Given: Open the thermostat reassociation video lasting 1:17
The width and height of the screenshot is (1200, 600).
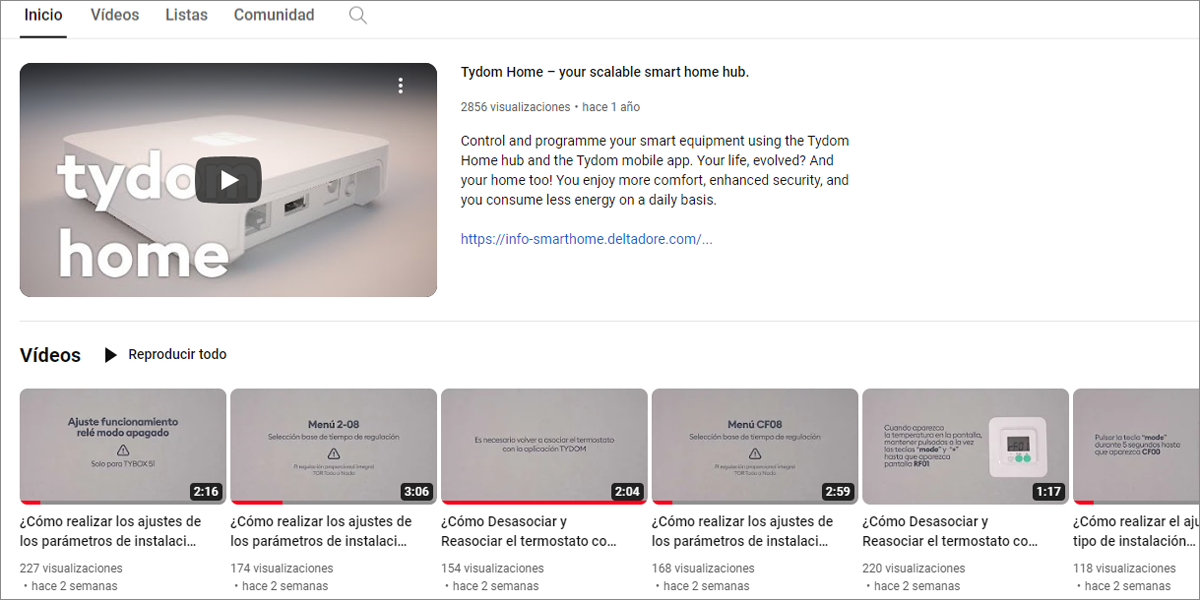Looking at the screenshot, I should (964, 444).
